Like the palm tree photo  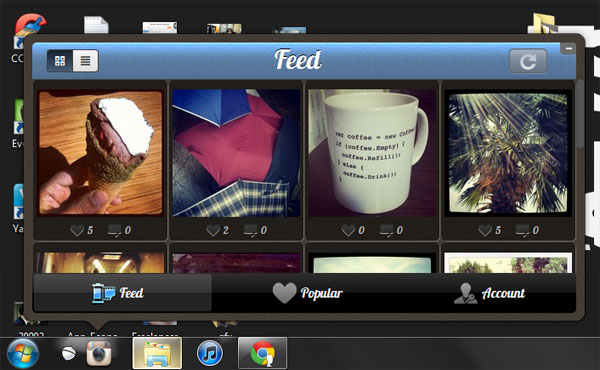point(485,230)
